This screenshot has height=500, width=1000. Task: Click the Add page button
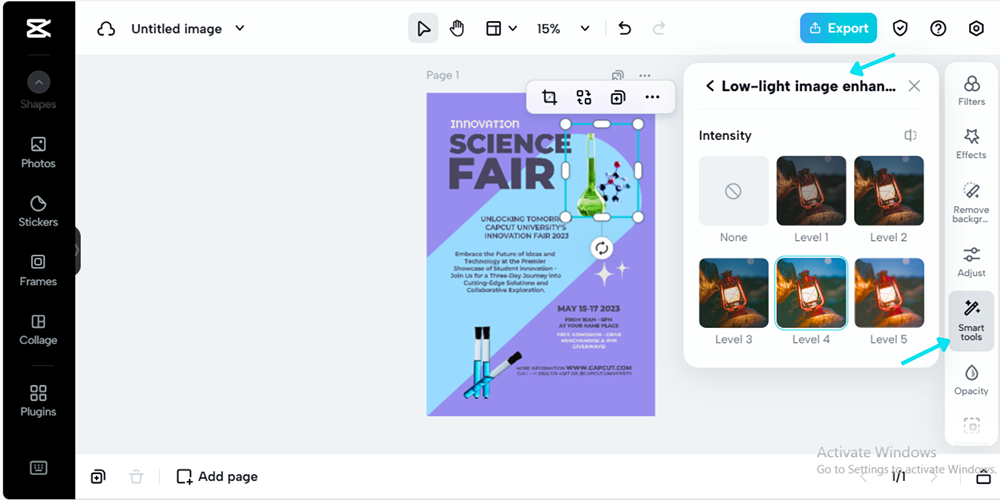217,476
